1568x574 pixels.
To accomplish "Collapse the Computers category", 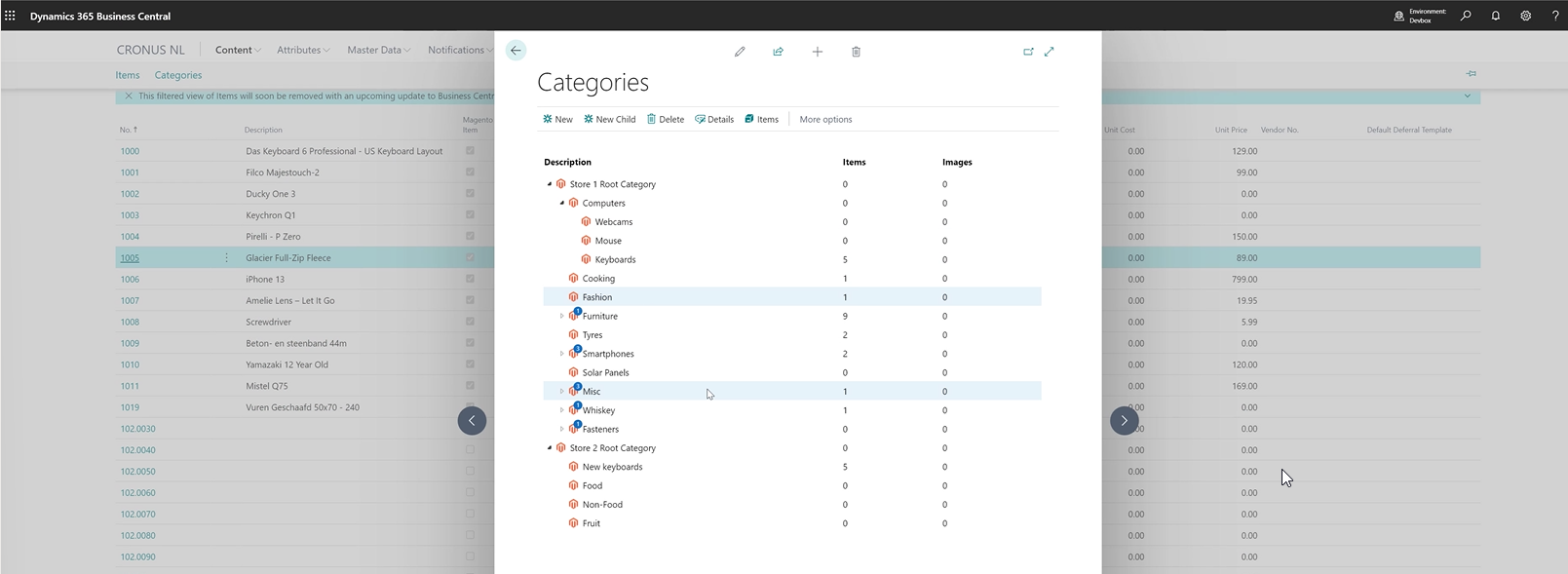I will click(562, 203).
